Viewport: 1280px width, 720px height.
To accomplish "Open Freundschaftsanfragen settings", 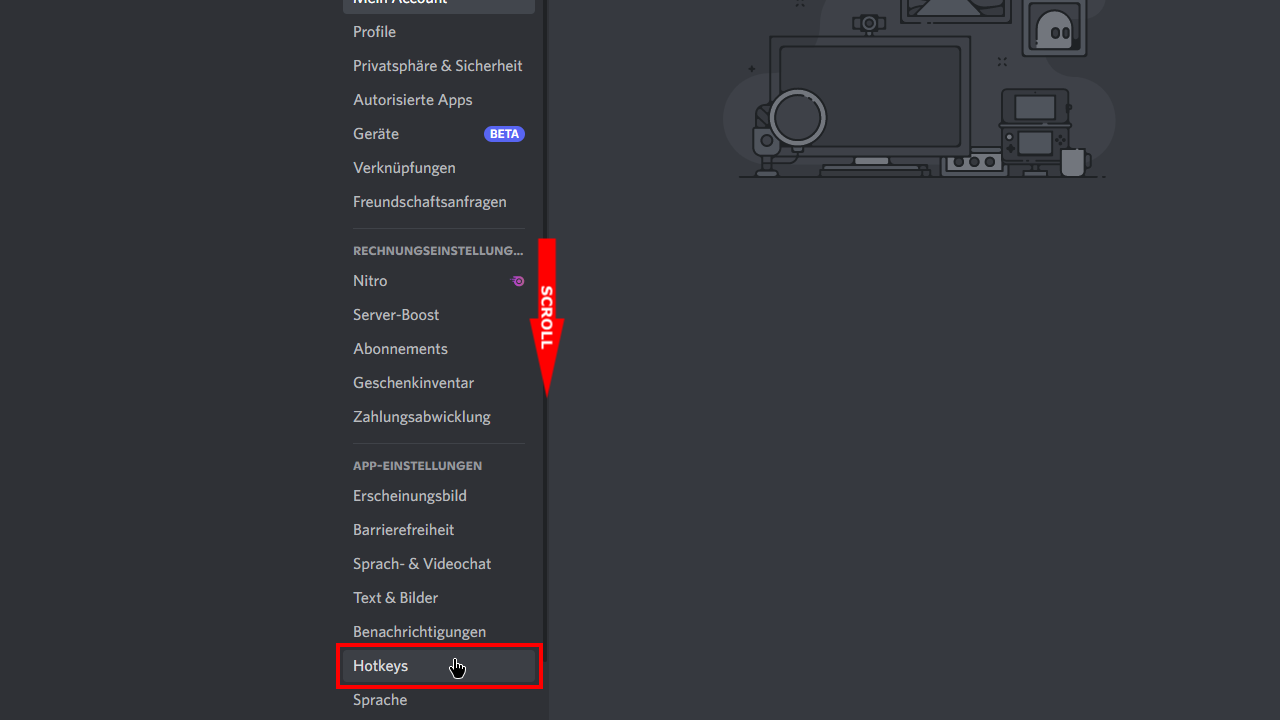I will click(x=438, y=202).
